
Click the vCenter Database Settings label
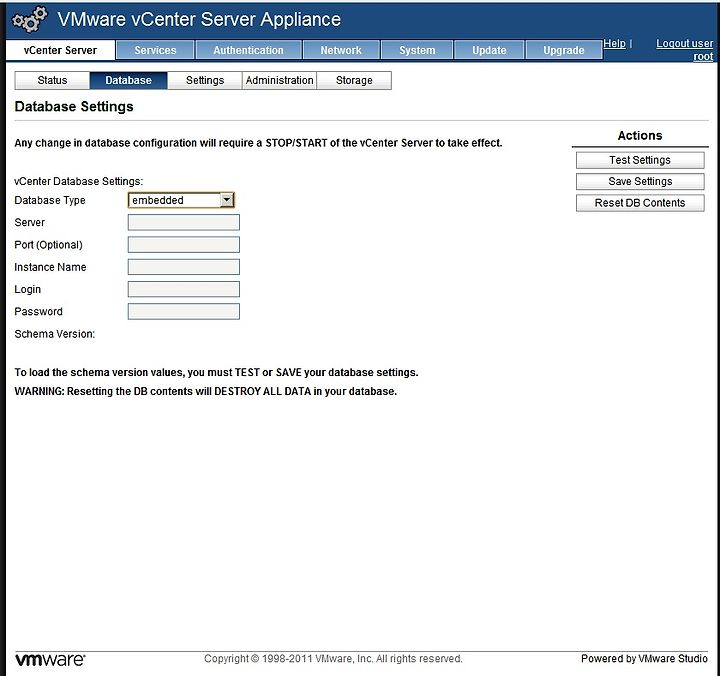click(x=79, y=181)
